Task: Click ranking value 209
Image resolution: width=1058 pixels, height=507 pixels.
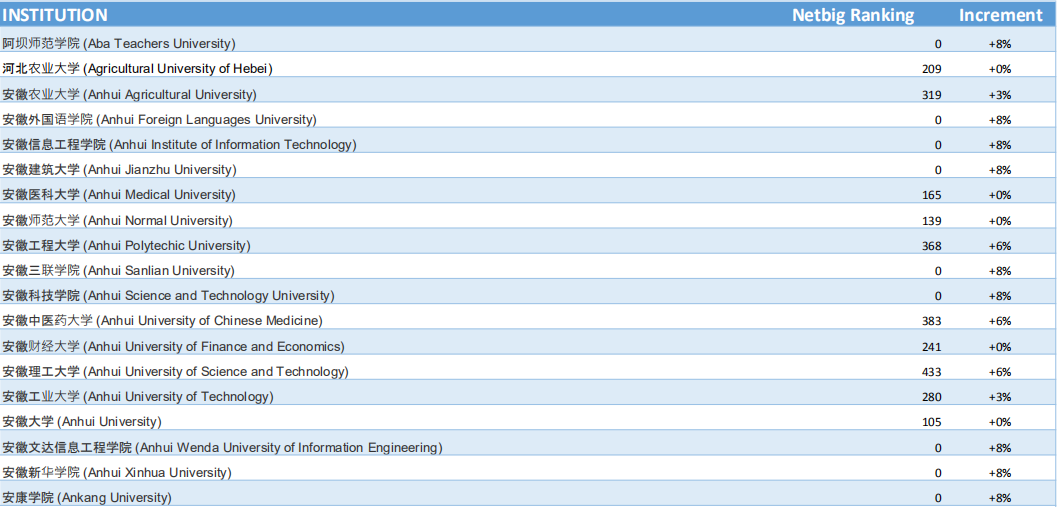Action: click(931, 69)
